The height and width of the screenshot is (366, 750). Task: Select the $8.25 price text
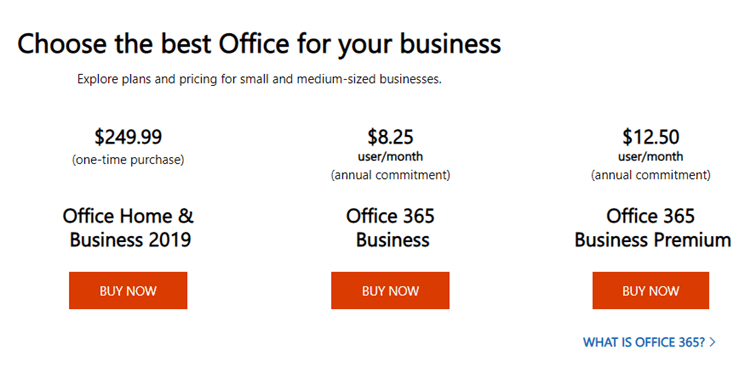click(390, 137)
